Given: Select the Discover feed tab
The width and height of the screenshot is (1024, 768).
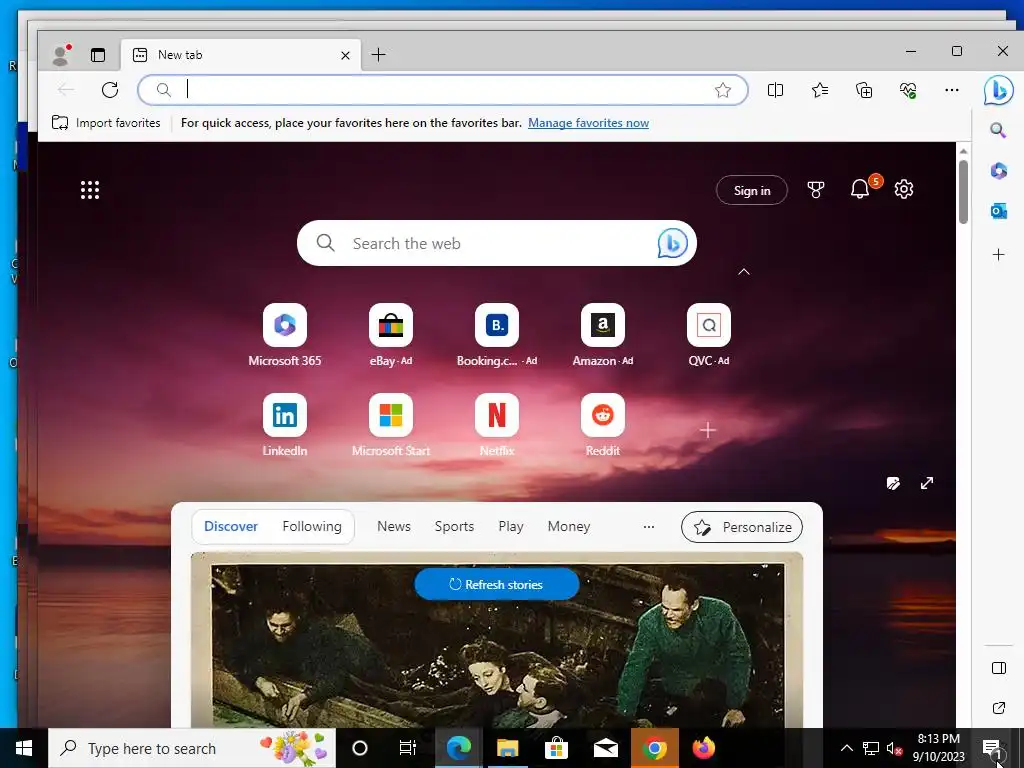Looking at the screenshot, I should (231, 526).
